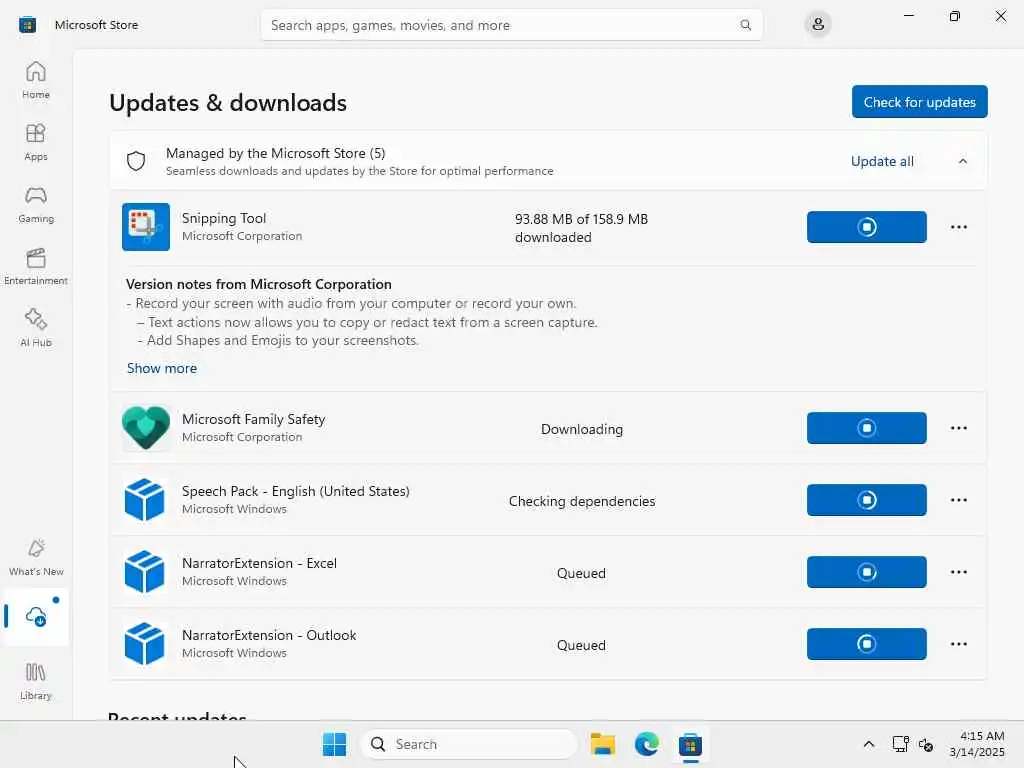Open more options for Speech Pack
The height and width of the screenshot is (768, 1024).
tap(959, 500)
